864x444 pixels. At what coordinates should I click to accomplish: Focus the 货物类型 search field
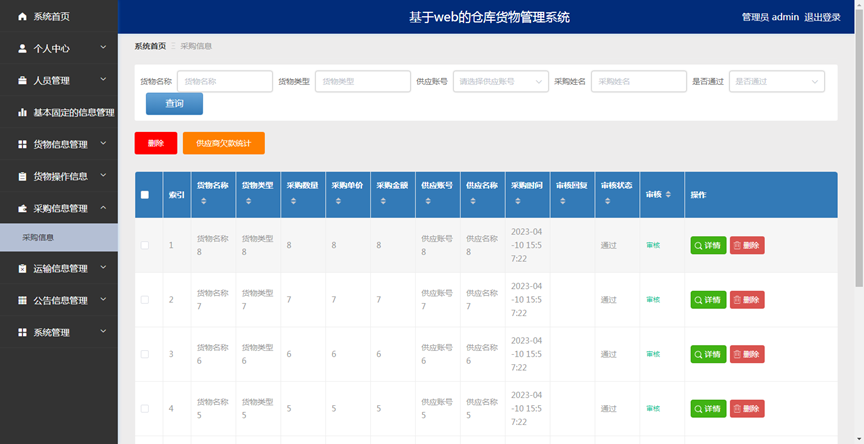[x=363, y=81]
